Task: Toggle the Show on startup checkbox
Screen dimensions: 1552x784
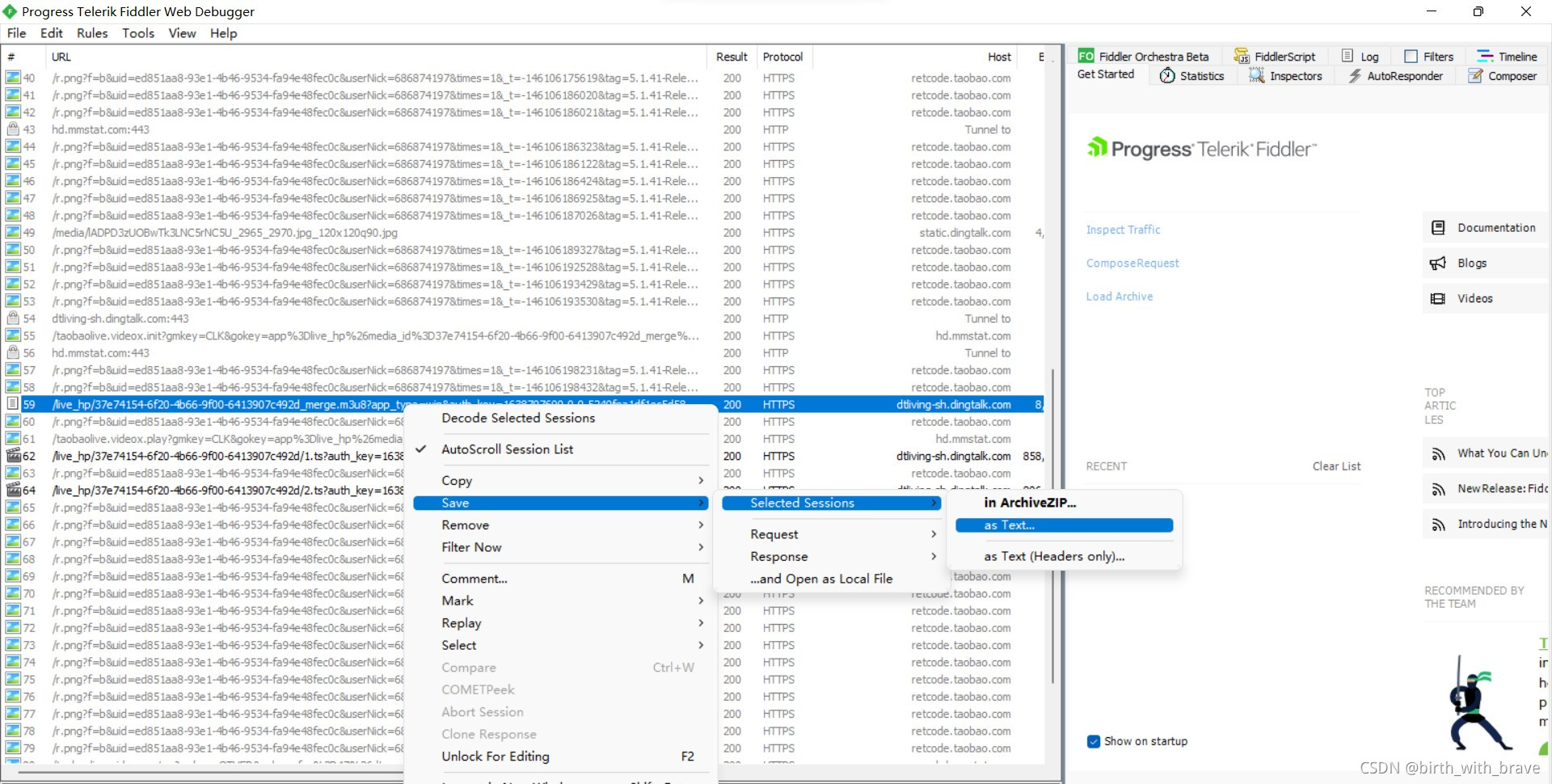Action: pos(1094,741)
